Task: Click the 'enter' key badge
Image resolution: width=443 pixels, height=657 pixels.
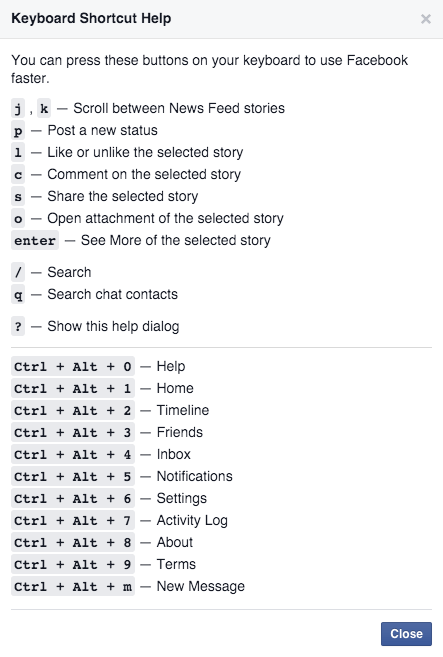Action: [x=35, y=241]
